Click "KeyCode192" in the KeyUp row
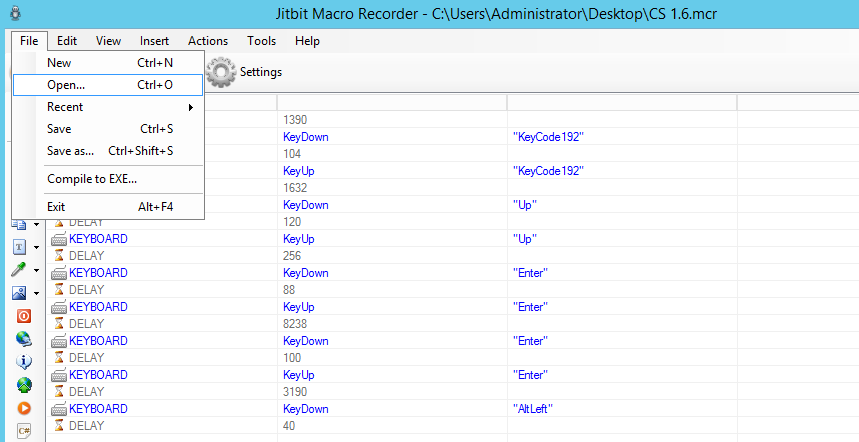The image size is (859, 442). click(x=548, y=171)
